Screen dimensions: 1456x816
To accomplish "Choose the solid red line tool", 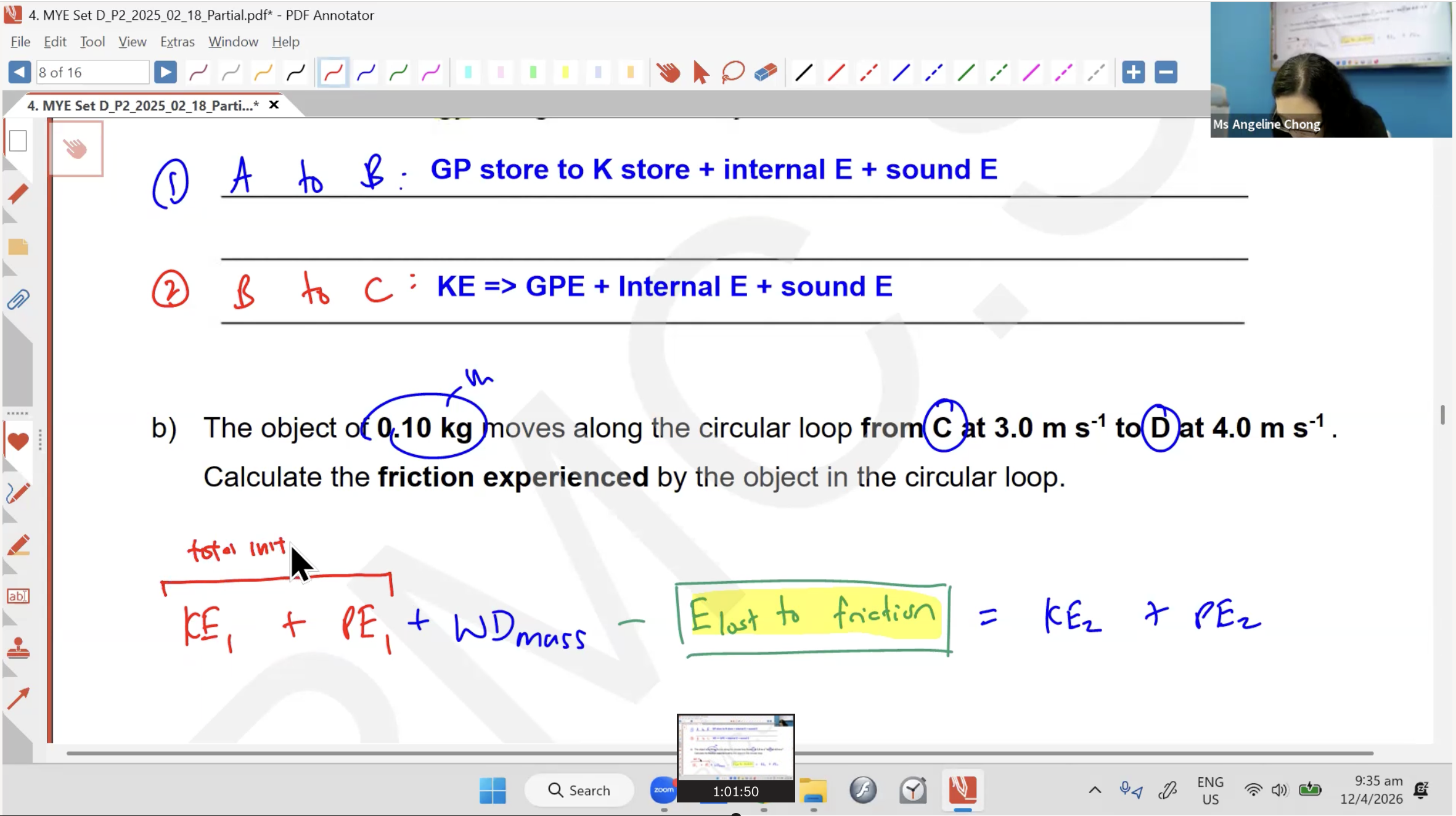I will point(836,73).
